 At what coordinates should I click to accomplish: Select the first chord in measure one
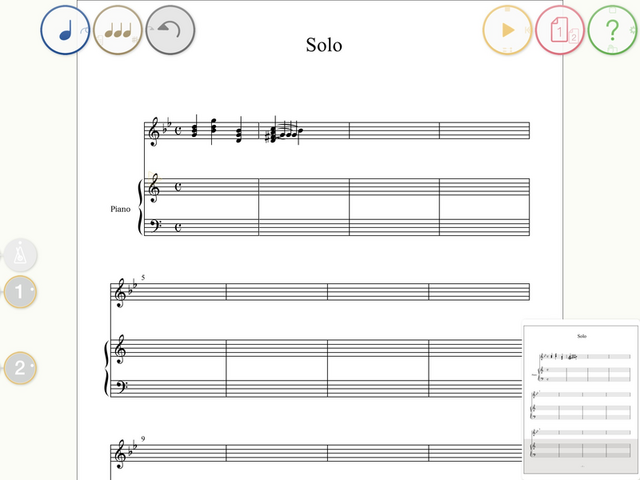[195, 129]
